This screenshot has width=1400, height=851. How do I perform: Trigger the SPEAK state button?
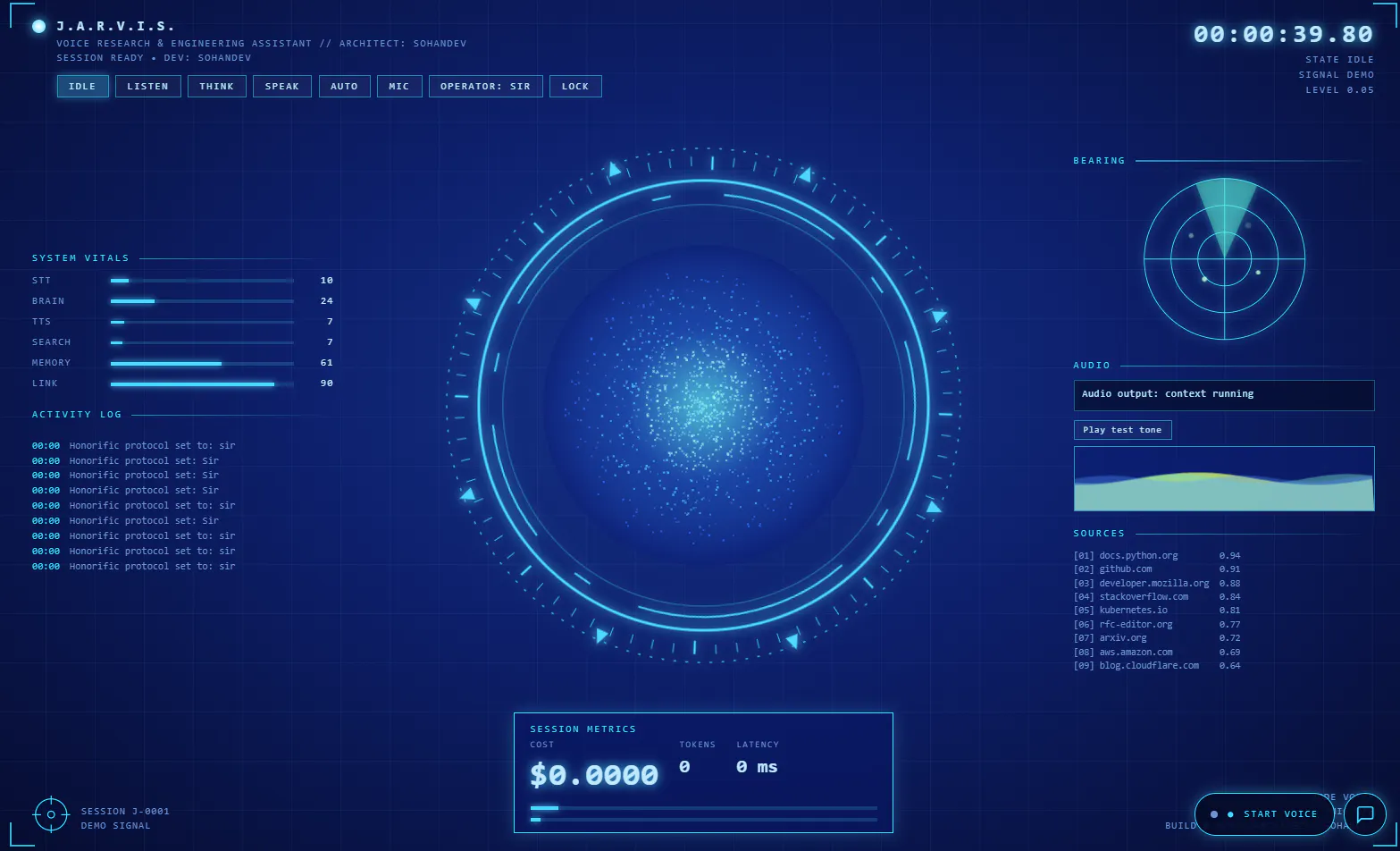click(282, 86)
